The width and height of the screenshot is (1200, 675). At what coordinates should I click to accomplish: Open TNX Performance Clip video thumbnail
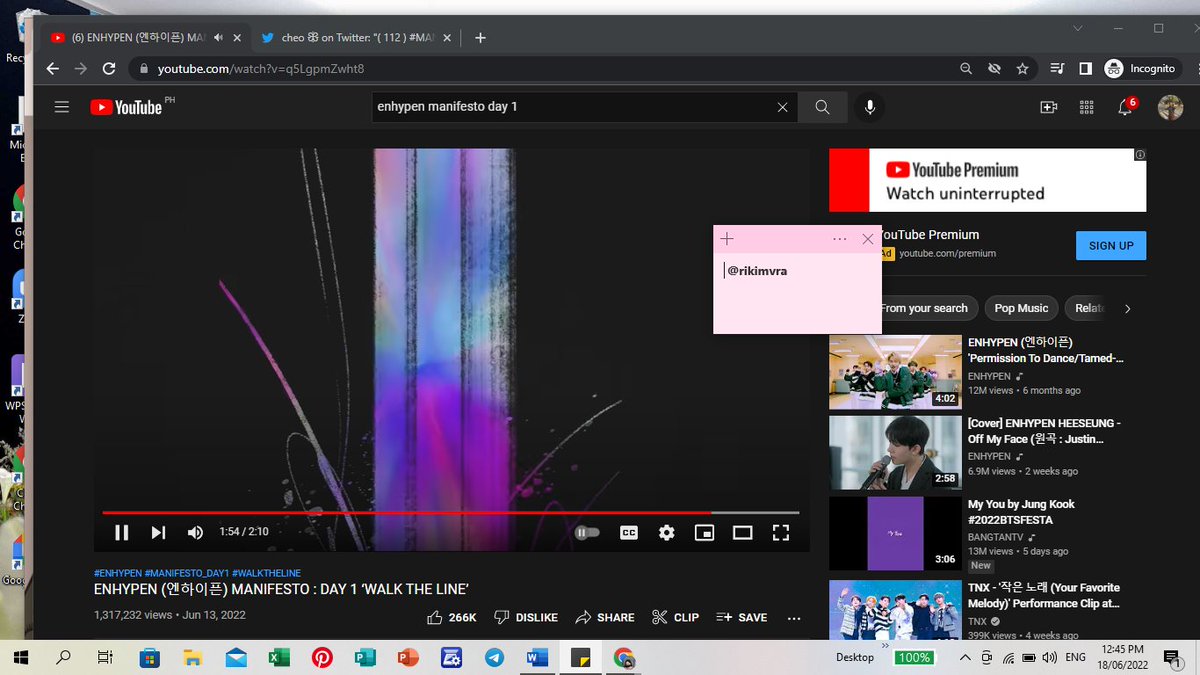(895, 610)
